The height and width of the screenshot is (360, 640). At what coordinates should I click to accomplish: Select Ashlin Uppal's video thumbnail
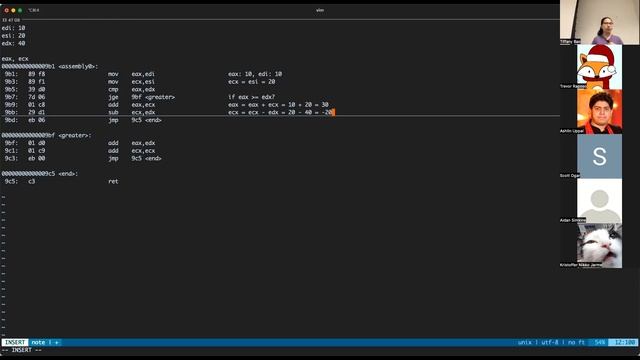click(x=599, y=111)
